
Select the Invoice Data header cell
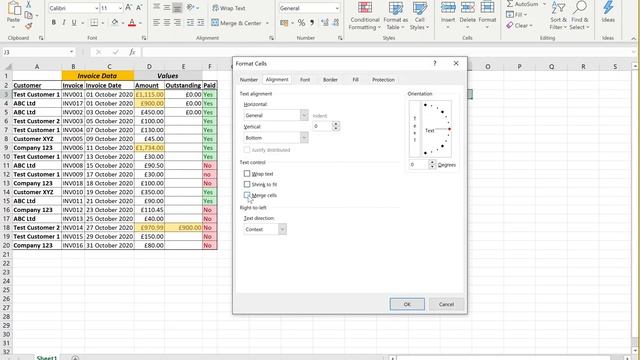(x=98, y=76)
